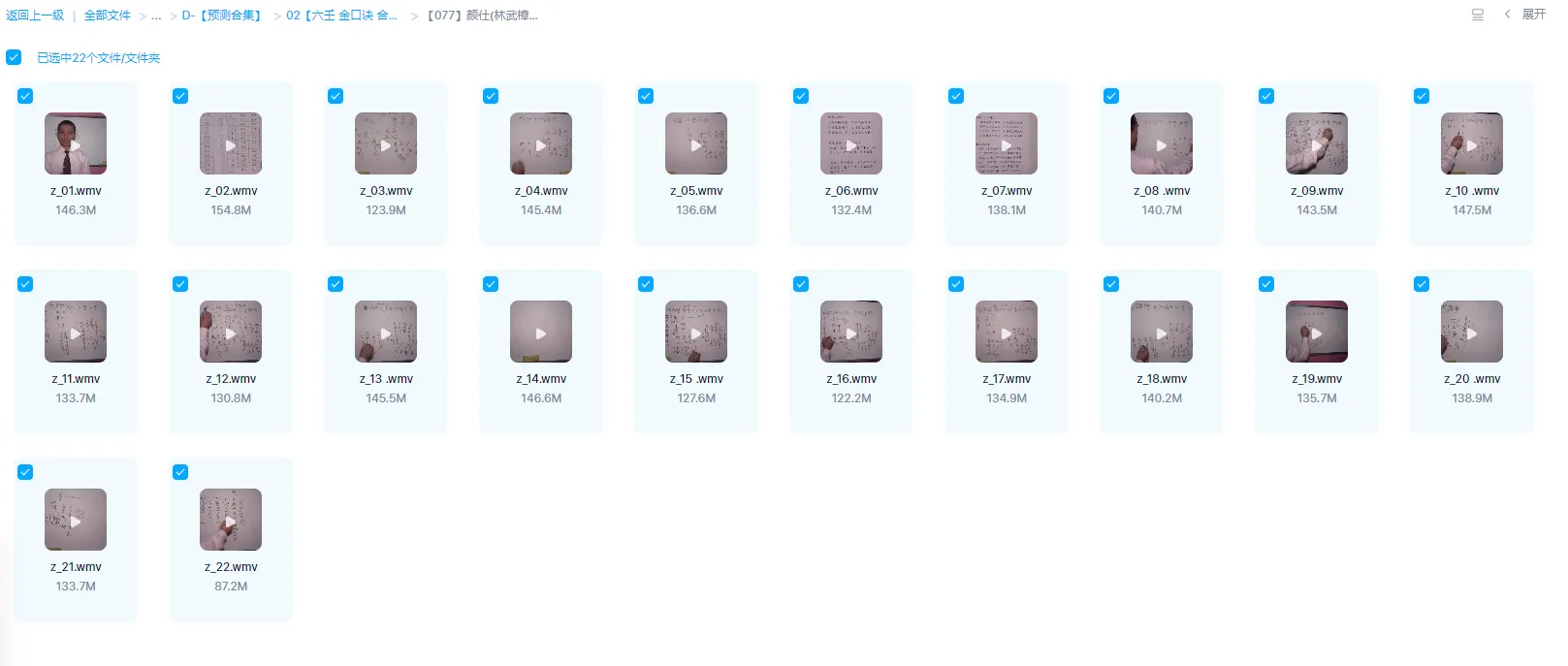The height and width of the screenshot is (666, 1568).
Task: Click the z_08 .wmv file name
Action: [x=1162, y=191]
